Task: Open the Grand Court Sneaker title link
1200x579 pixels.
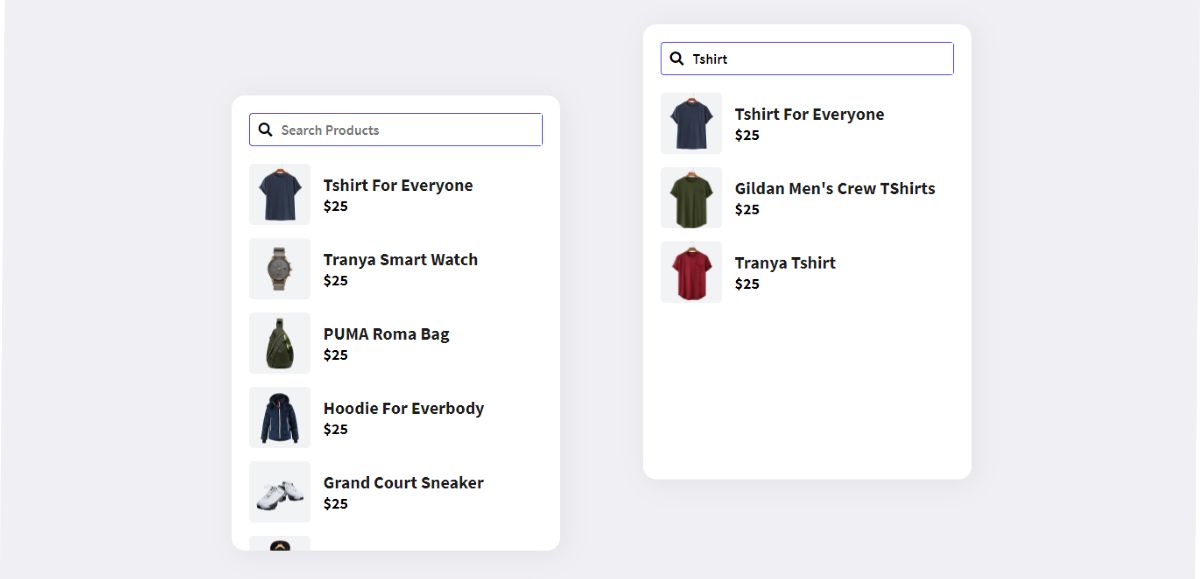Action: tap(403, 482)
